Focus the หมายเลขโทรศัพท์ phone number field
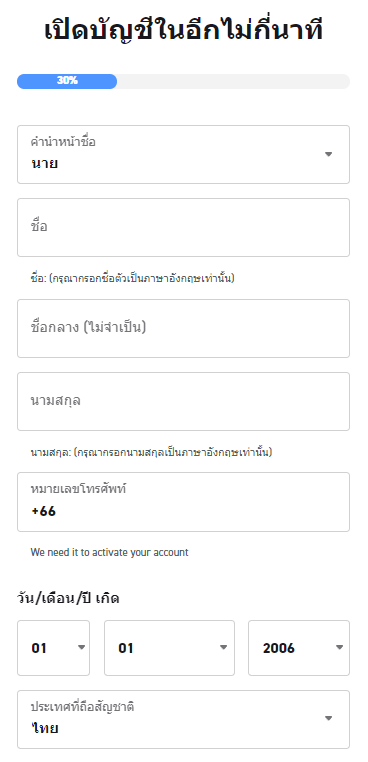The image size is (368, 762). tap(183, 502)
